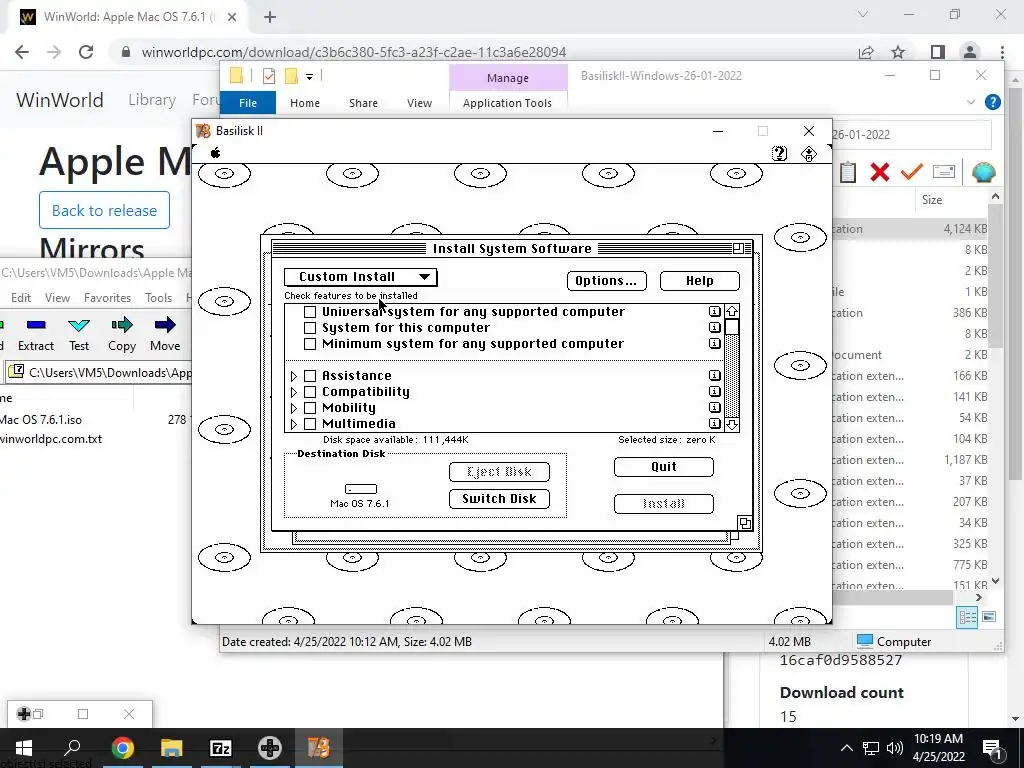This screenshot has height=768, width=1024.
Task: Click the 7-Zip Copy toolbar icon
Action: coord(121,325)
